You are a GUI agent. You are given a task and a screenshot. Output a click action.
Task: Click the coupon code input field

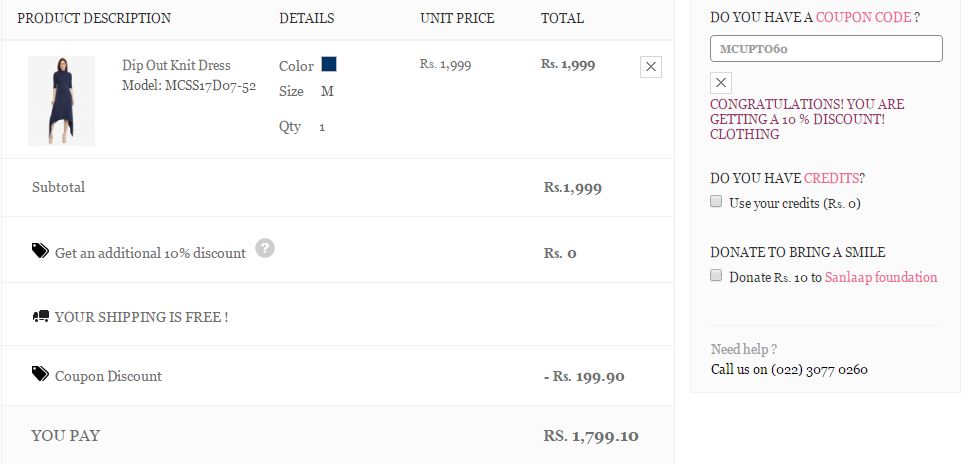[x=826, y=48]
